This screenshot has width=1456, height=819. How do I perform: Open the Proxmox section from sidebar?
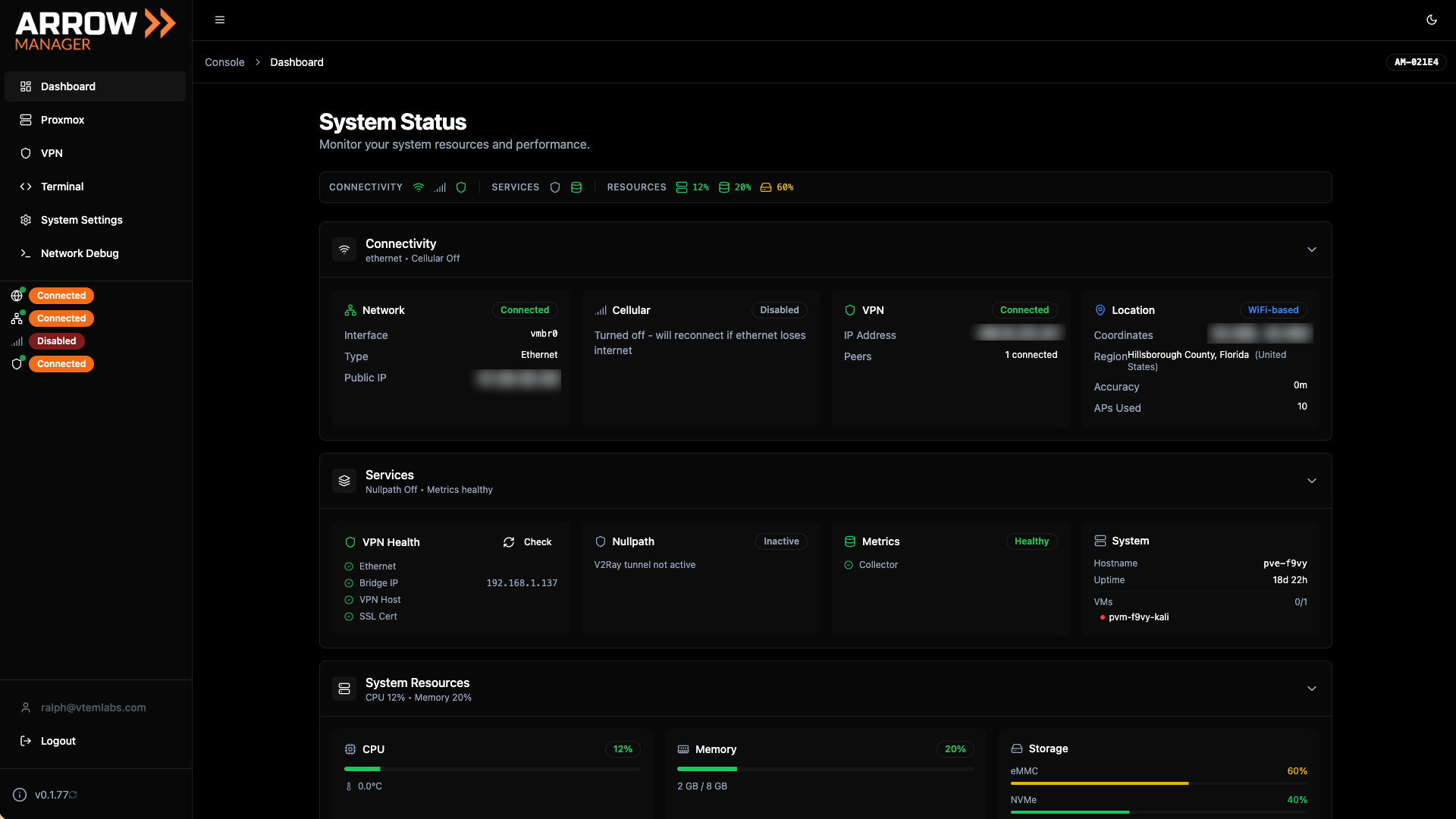click(62, 120)
